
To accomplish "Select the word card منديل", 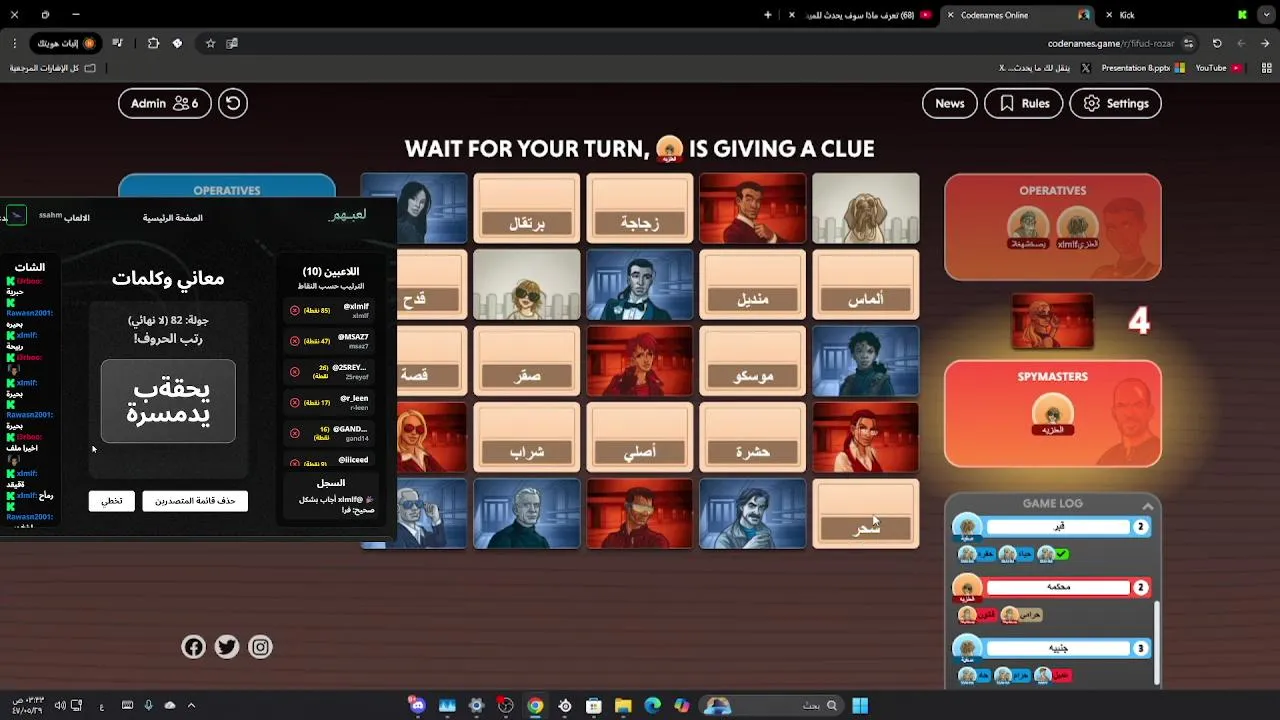I will [753, 285].
